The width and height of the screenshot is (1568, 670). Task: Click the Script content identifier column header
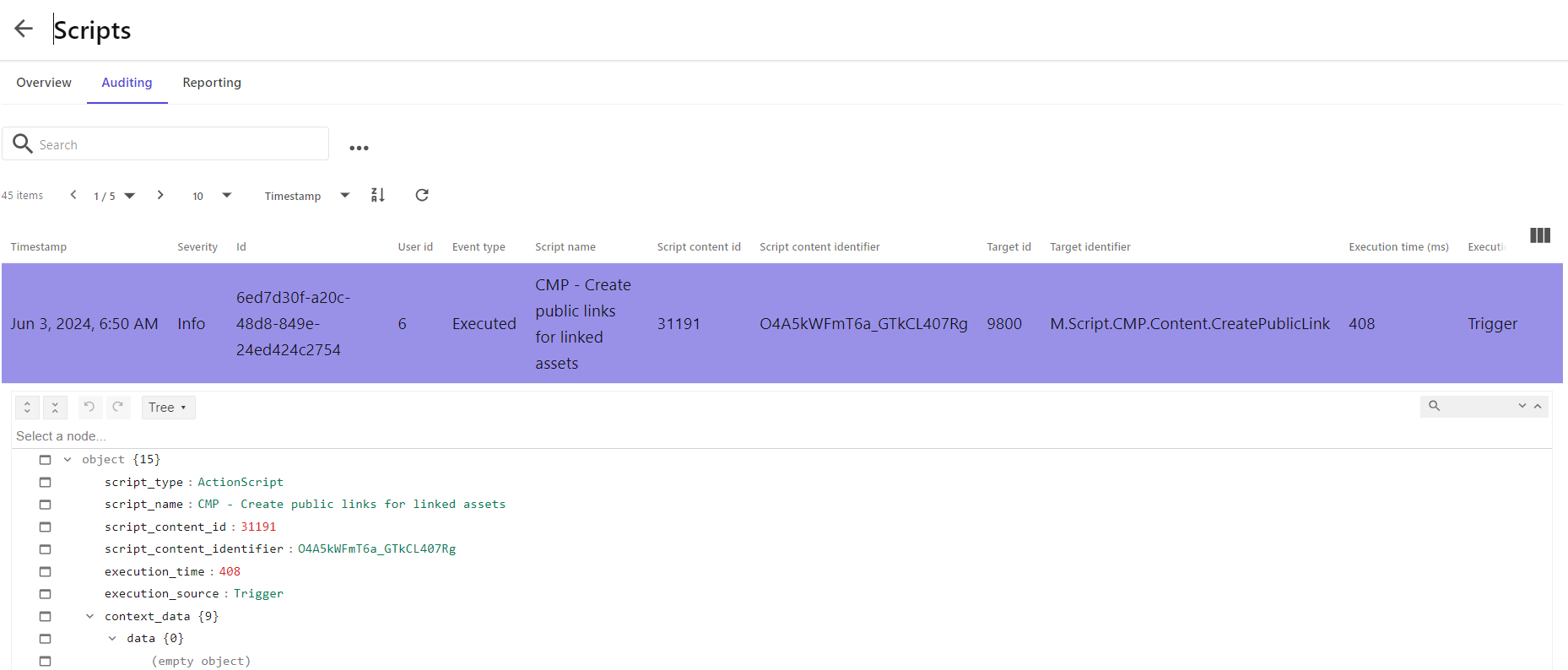tap(819, 247)
